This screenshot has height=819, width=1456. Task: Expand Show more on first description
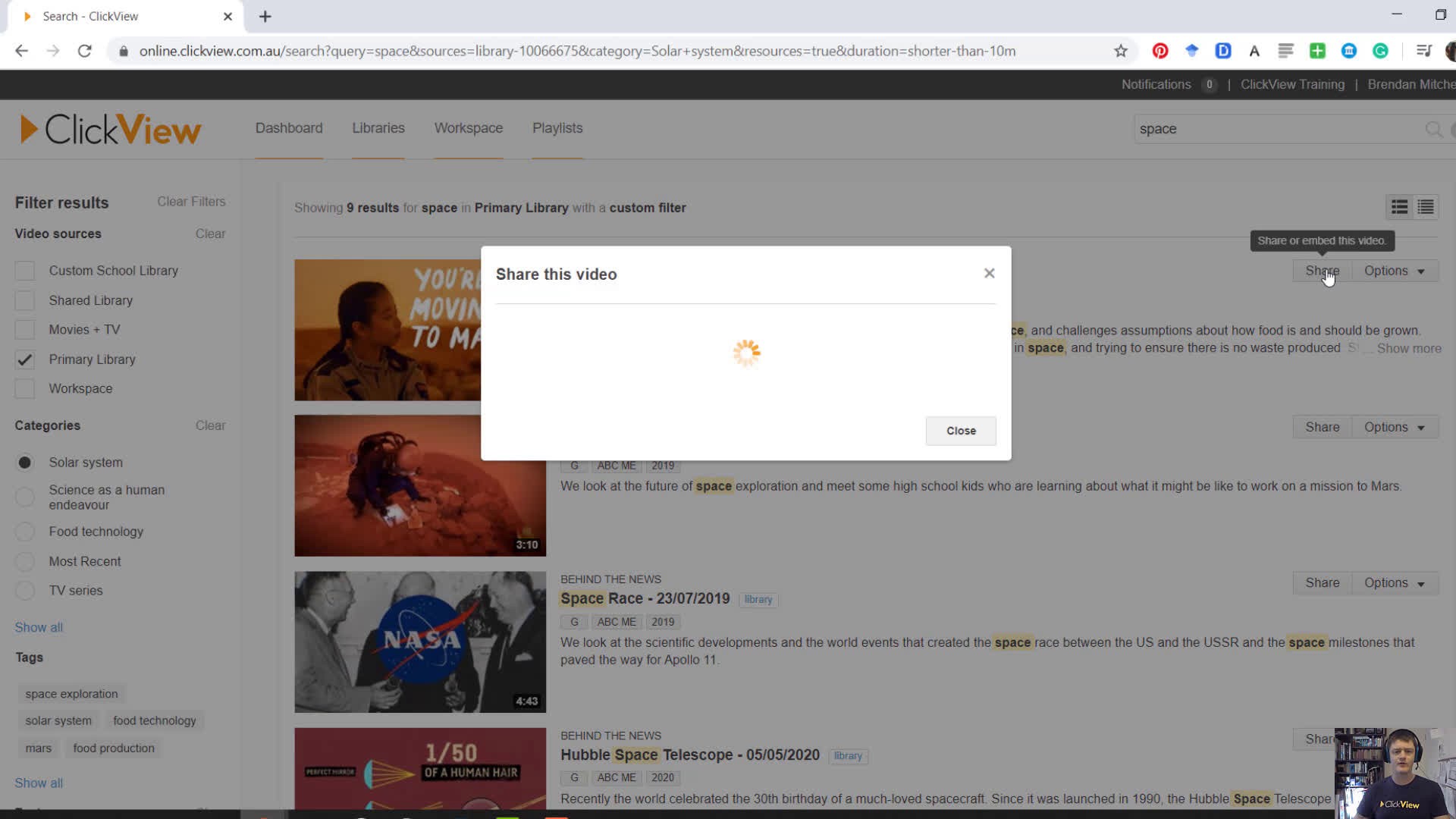point(1409,348)
